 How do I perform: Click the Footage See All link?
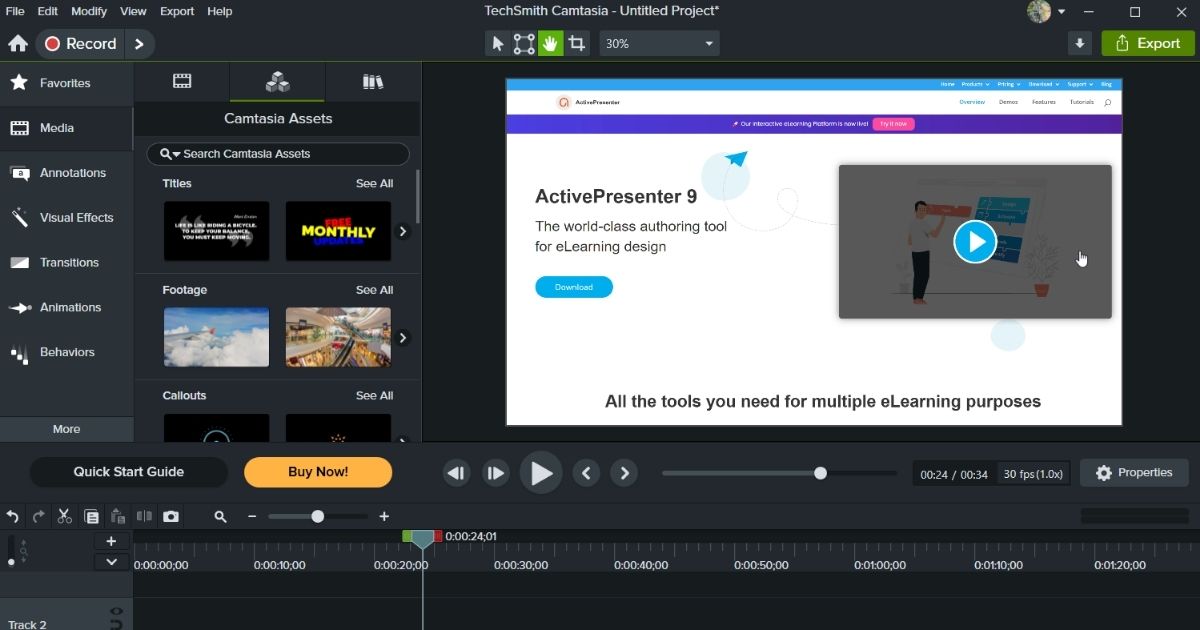tap(374, 289)
